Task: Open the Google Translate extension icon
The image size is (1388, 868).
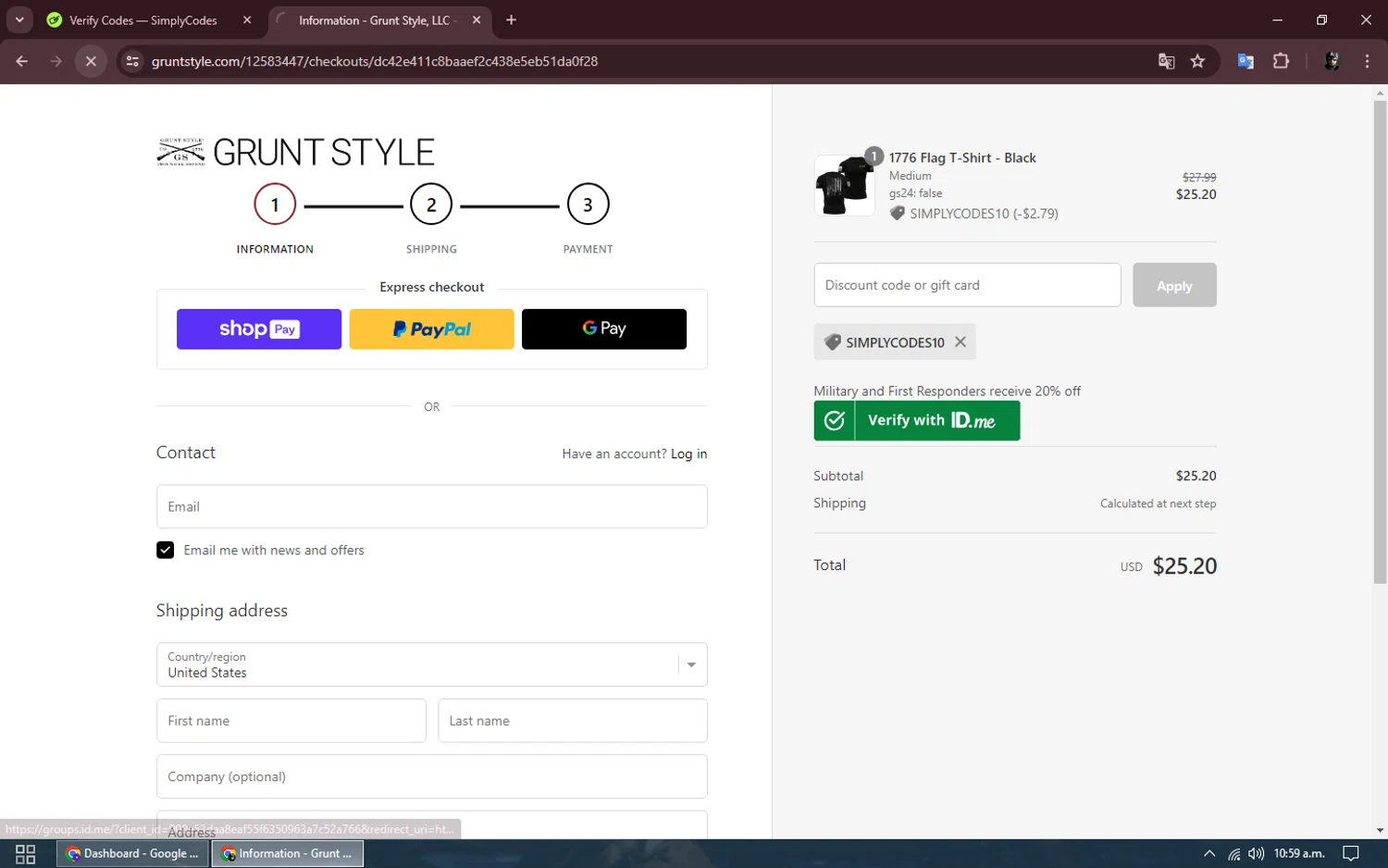Action: point(1245,61)
